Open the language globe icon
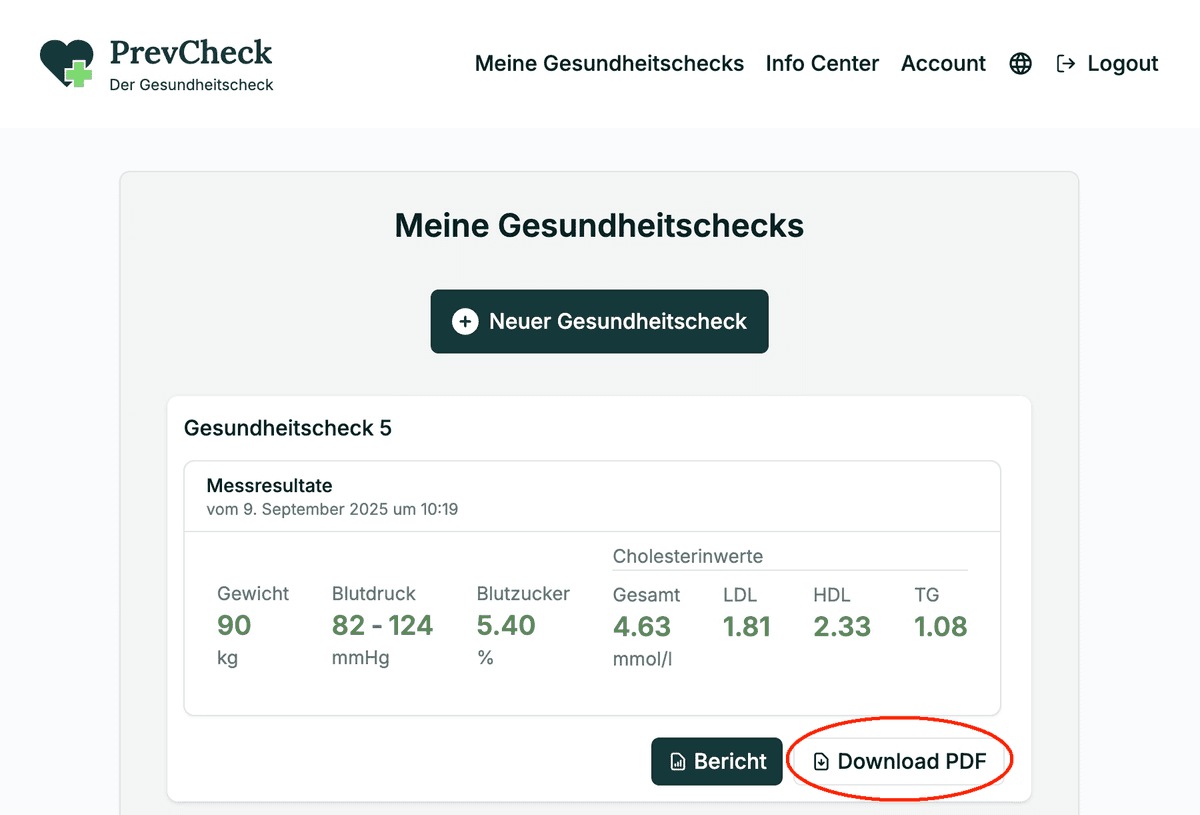The image size is (1200, 815). pos(1020,64)
